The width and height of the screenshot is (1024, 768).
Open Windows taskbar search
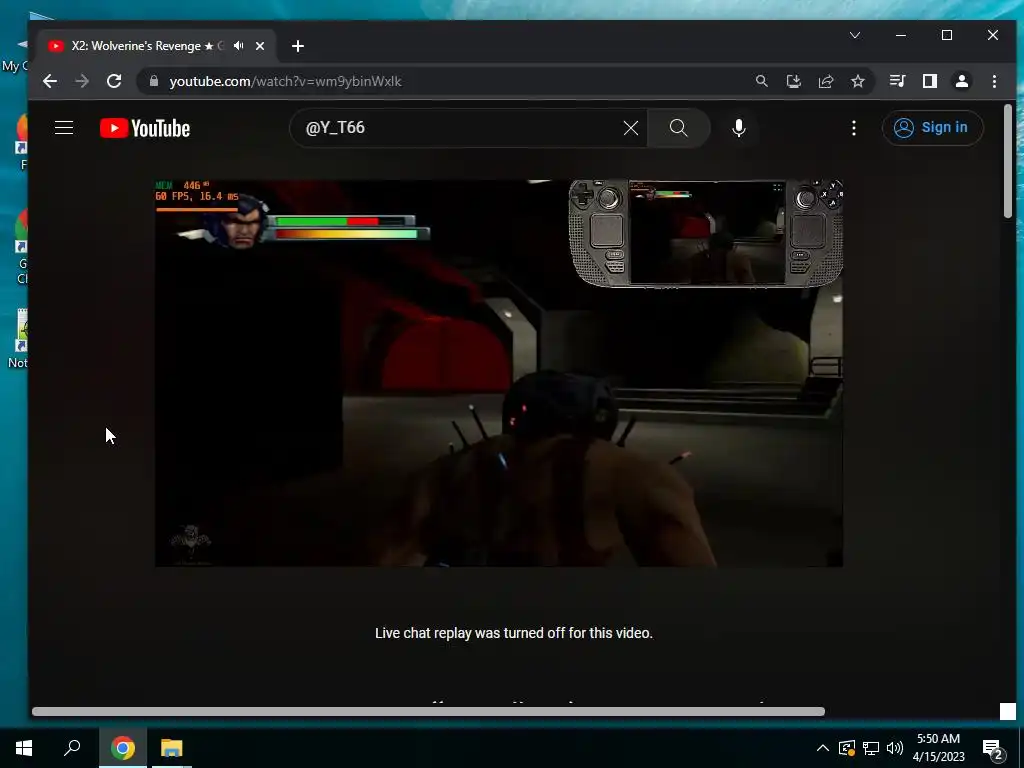pyautogui.click(x=72, y=748)
